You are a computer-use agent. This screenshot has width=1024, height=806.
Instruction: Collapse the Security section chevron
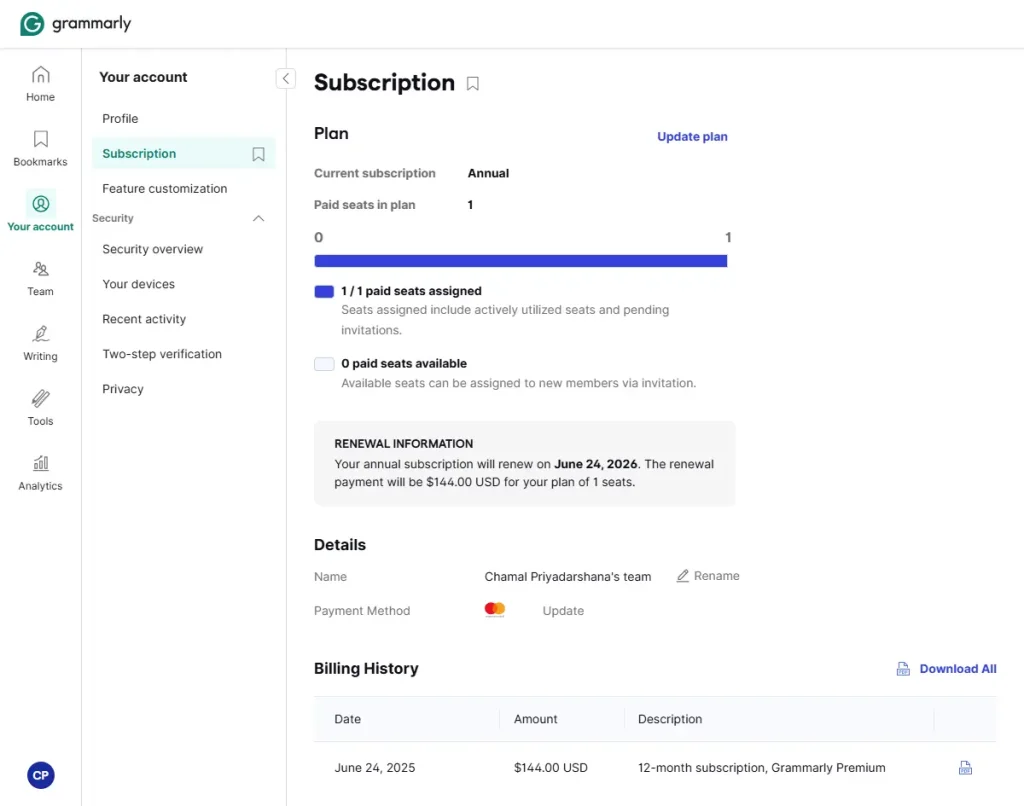259,218
